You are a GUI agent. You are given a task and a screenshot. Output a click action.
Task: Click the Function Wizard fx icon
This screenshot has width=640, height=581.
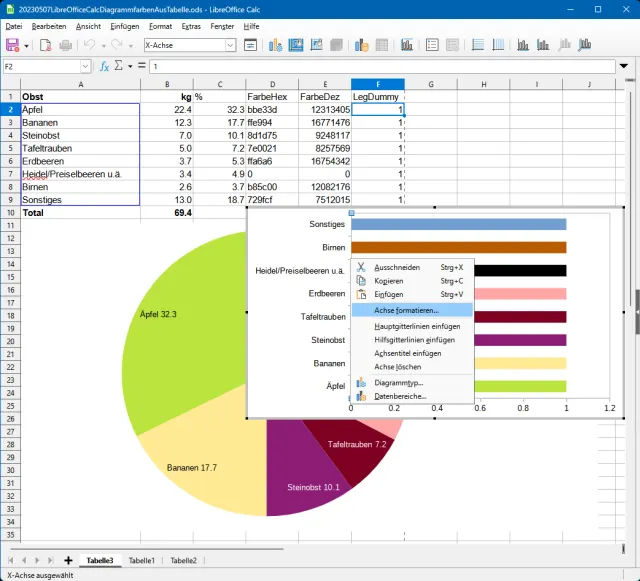coord(104,66)
